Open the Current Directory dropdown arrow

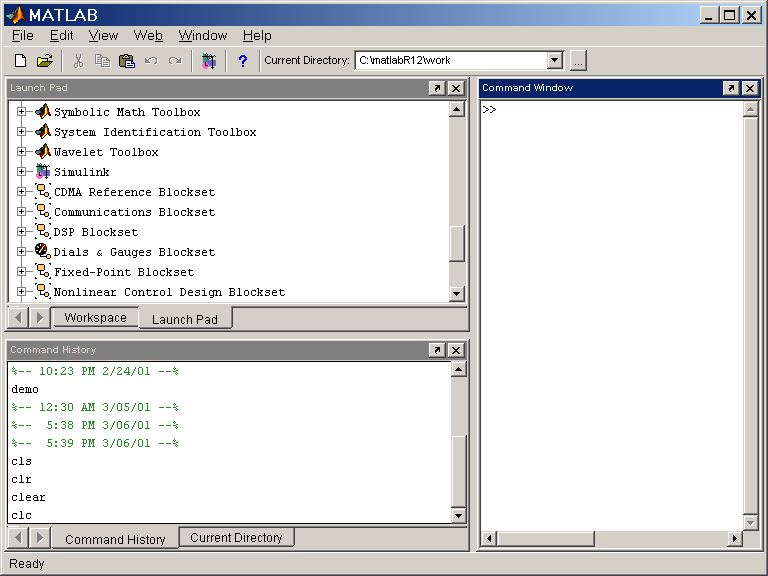554,60
